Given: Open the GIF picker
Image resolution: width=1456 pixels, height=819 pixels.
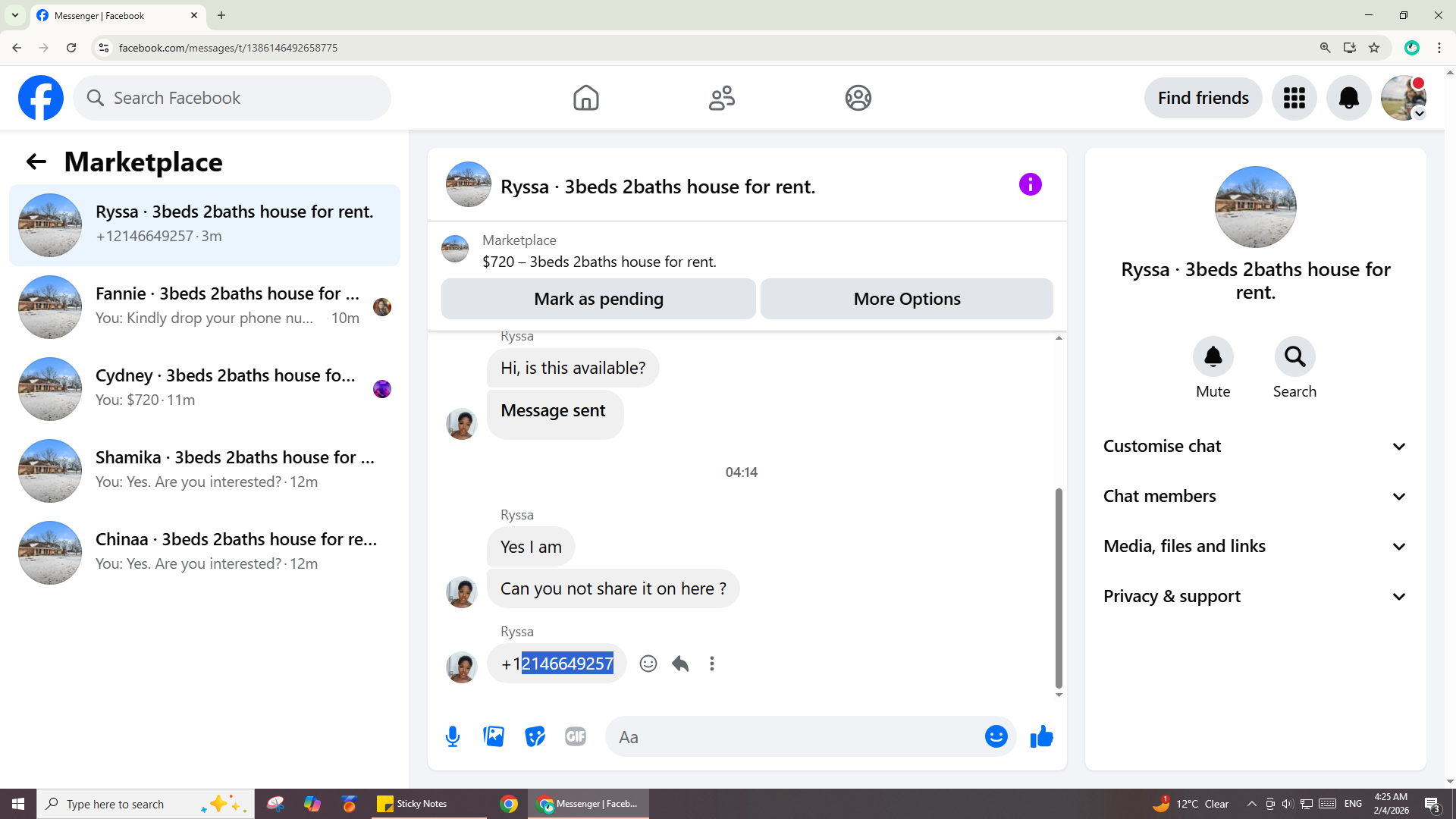Looking at the screenshot, I should (576, 736).
